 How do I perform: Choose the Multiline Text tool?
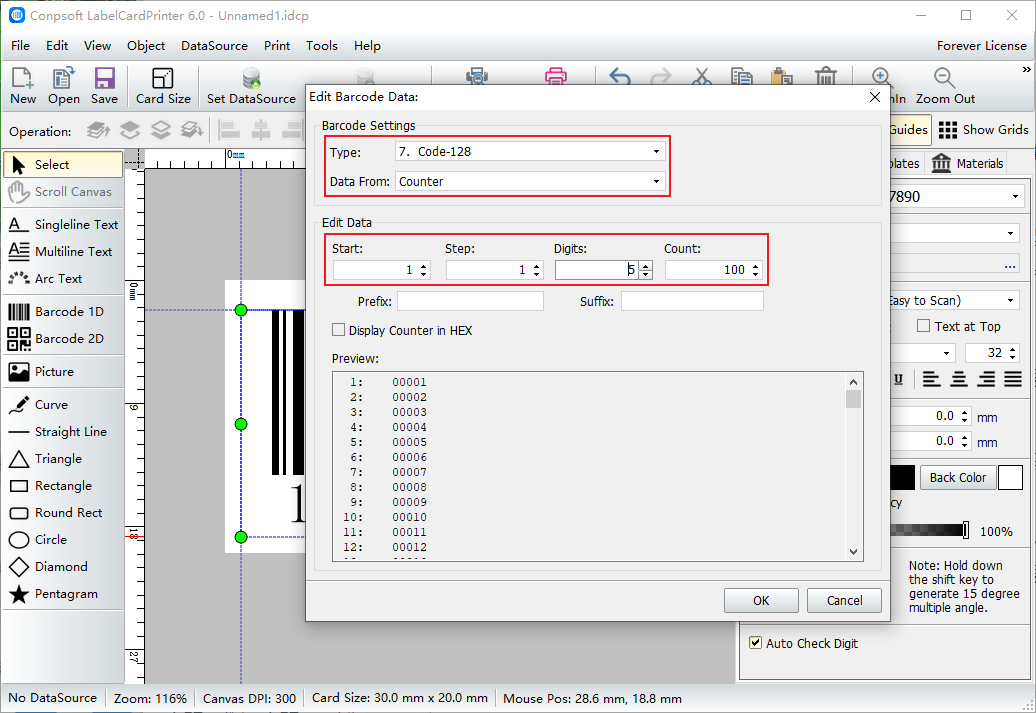(x=63, y=252)
